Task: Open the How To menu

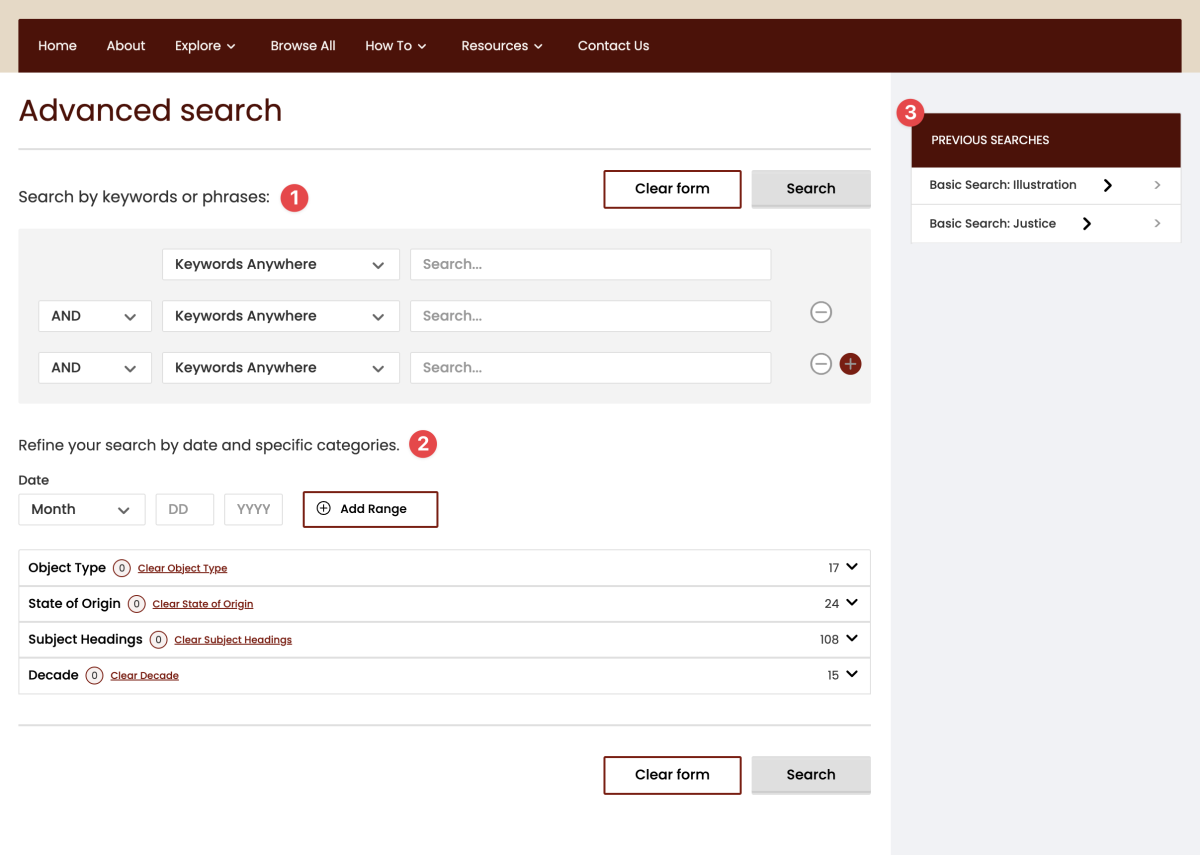Action: (x=396, y=46)
